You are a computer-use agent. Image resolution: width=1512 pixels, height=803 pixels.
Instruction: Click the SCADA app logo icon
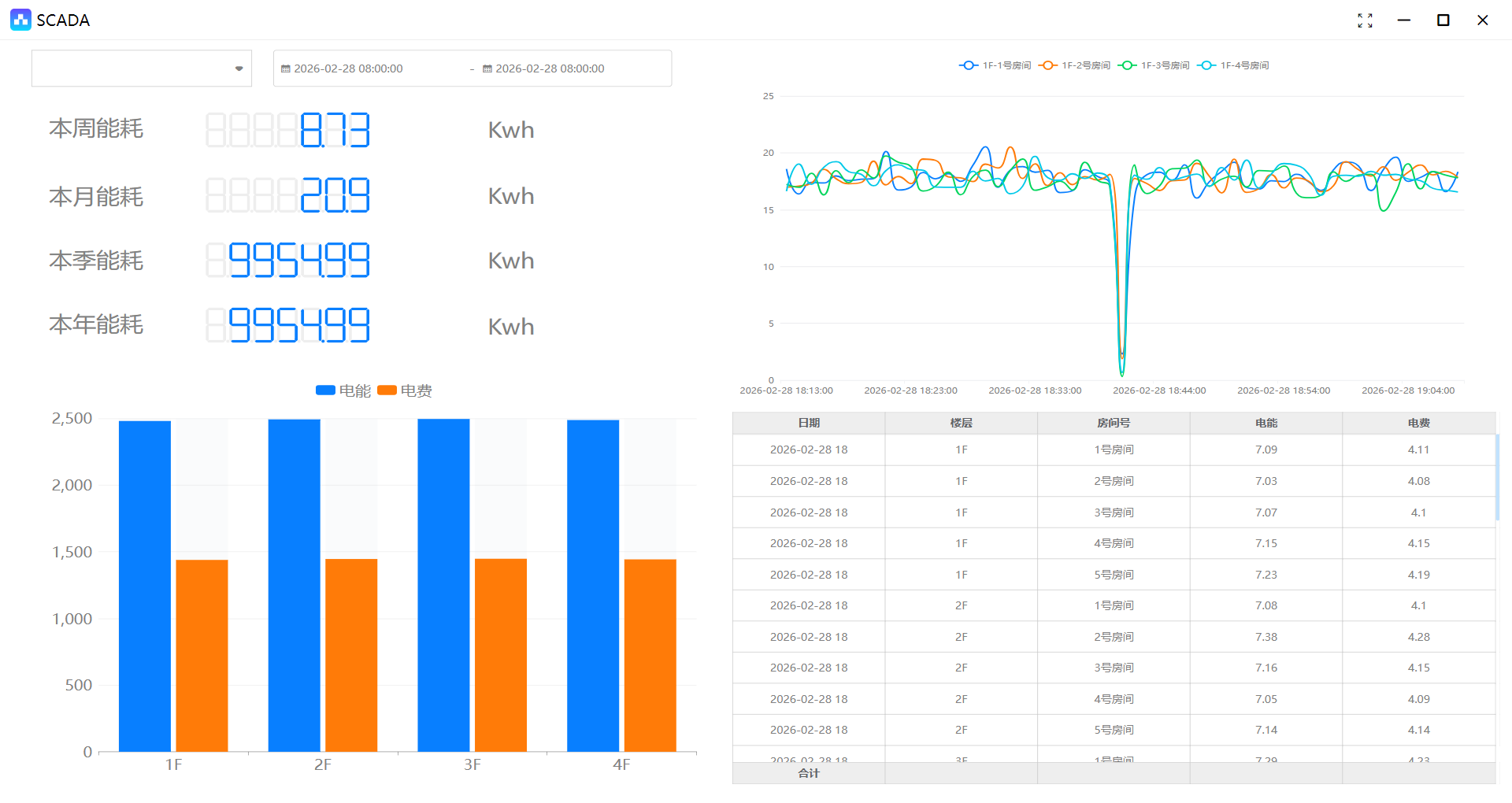tap(20, 20)
